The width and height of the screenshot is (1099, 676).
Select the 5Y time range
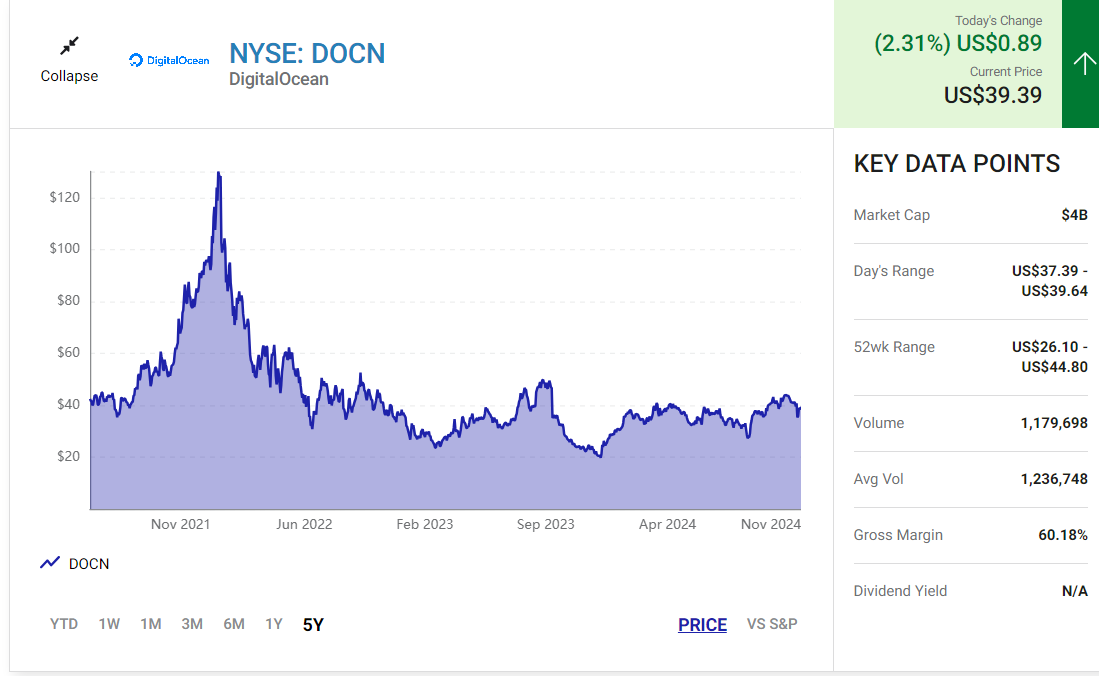click(313, 625)
